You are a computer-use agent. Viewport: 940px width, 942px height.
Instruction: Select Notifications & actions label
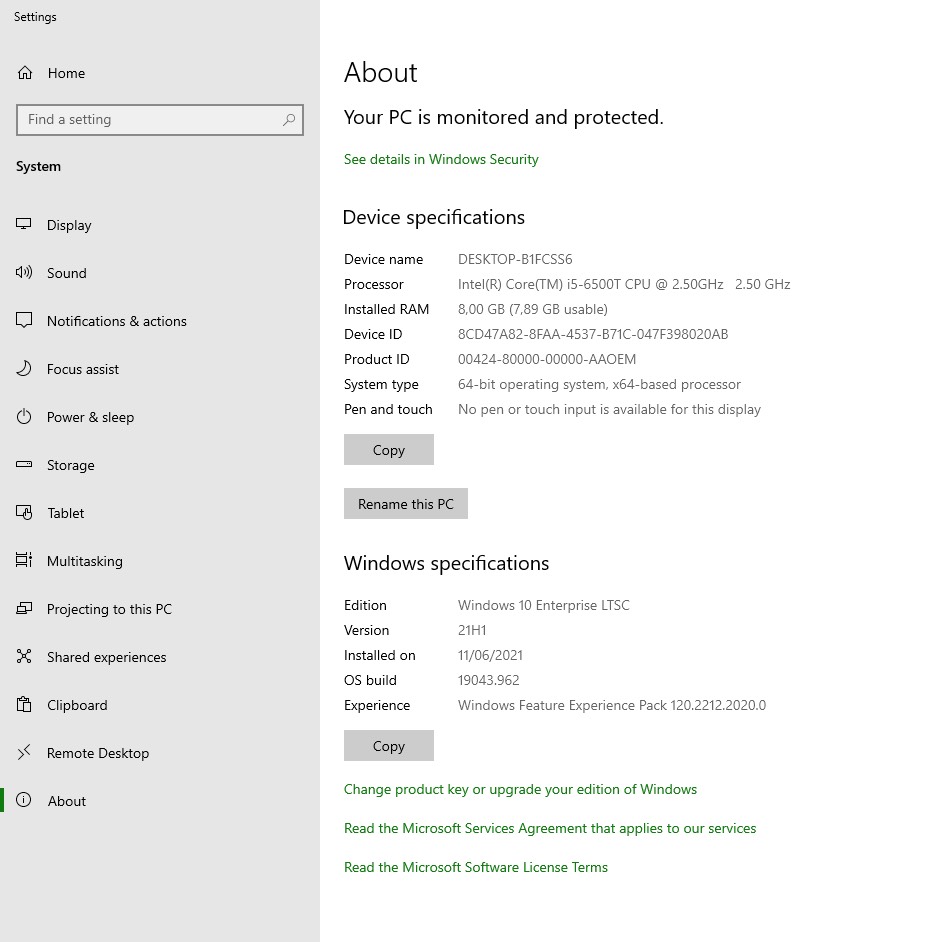pos(117,321)
